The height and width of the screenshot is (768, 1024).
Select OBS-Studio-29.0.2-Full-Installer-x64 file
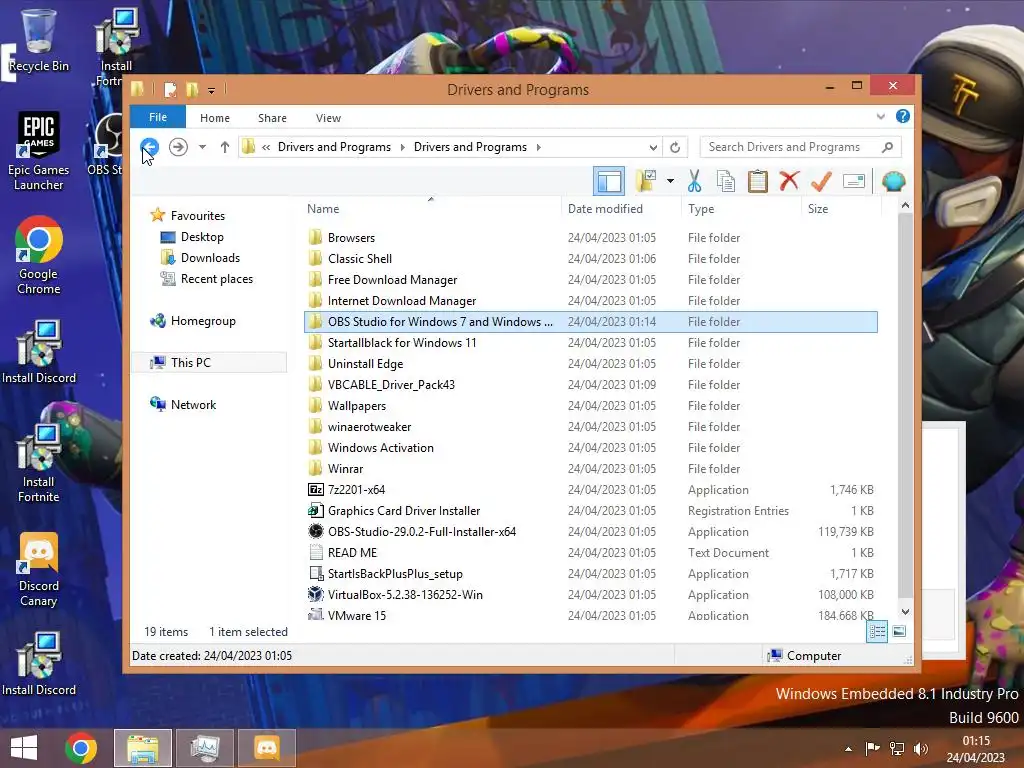(x=590, y=532)
